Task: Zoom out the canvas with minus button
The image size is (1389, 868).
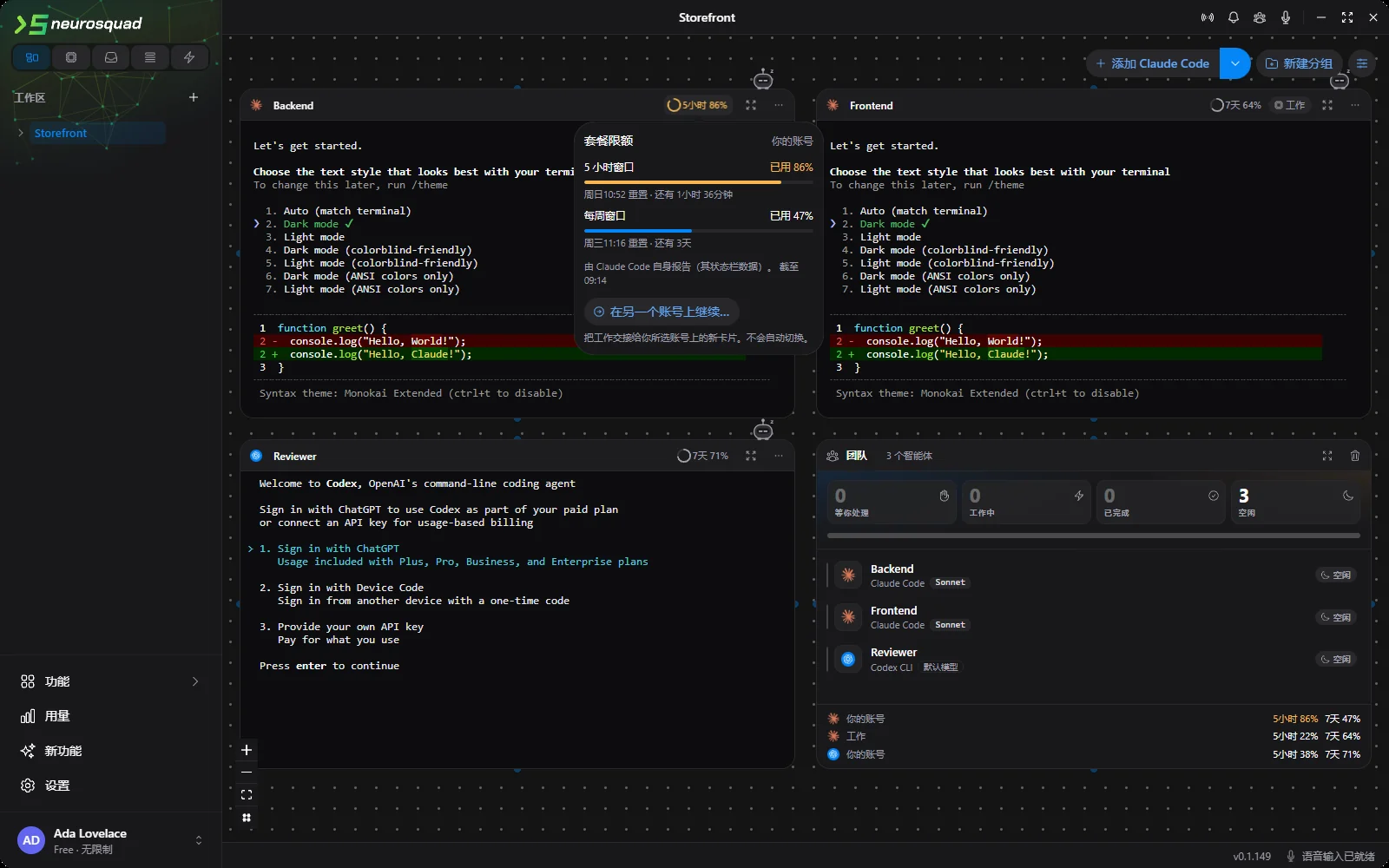Action: pos(247,773)
